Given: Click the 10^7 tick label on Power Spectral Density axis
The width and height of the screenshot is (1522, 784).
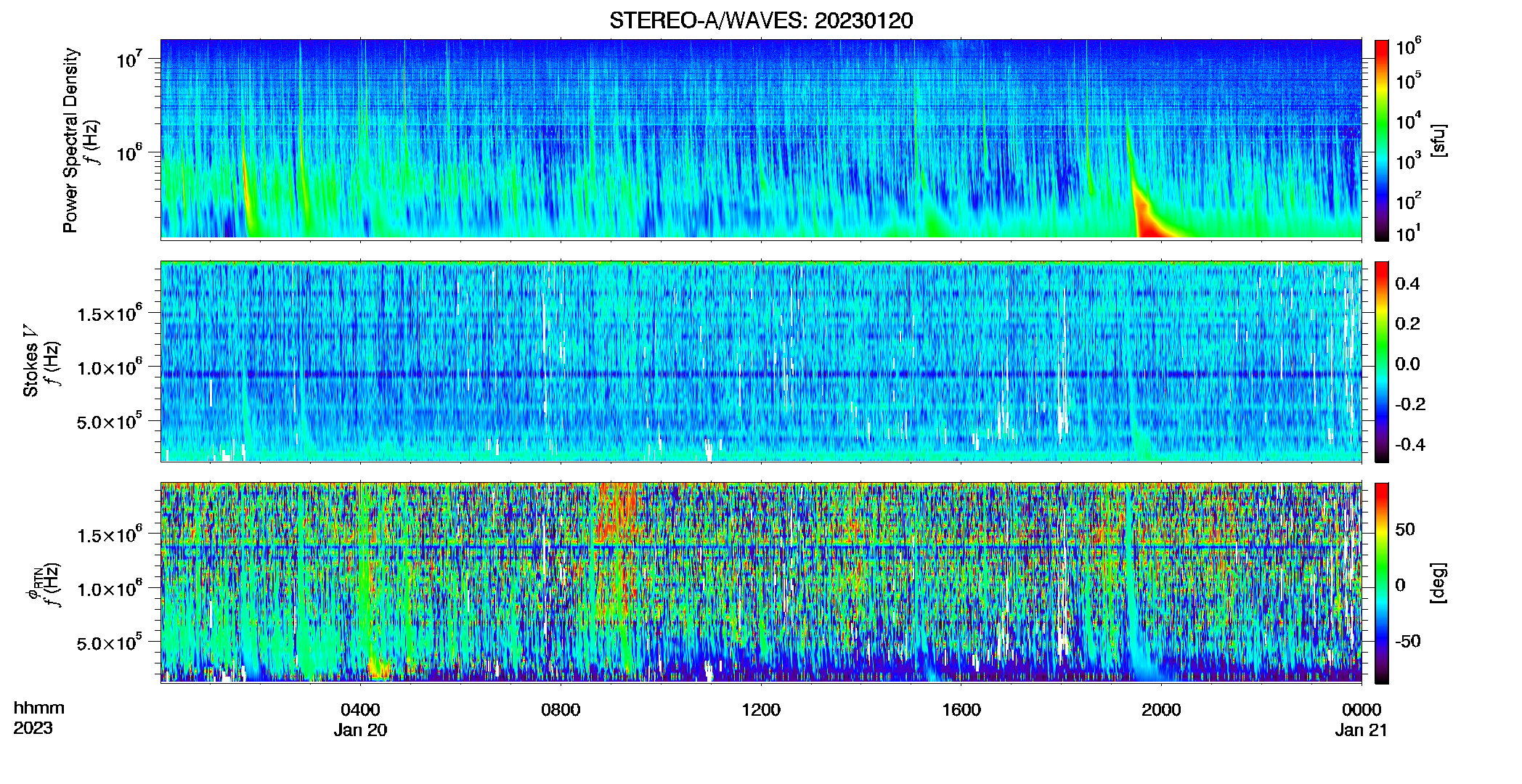Looking at the screenshot, I should pyautogui.click(x=129, y=59).
